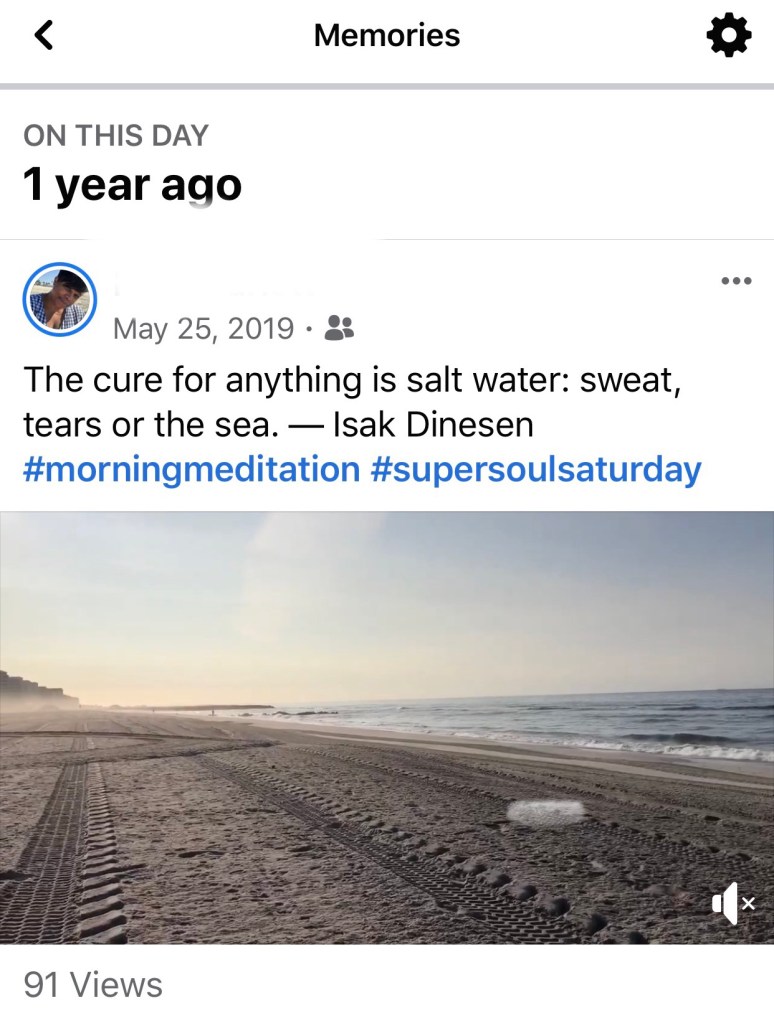Tap the friends audience icon beside date
Image resolution: width=774 pixels, height=1023 pixels.
340,328
